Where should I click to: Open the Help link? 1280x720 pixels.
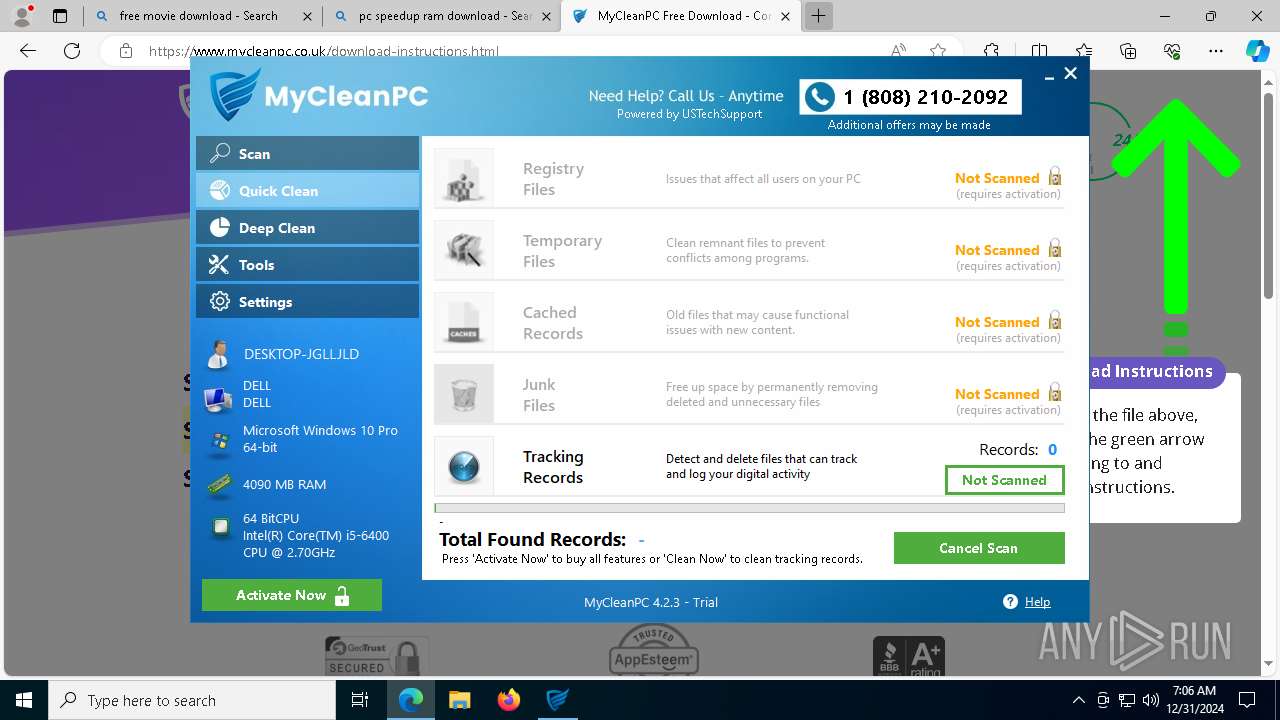pos(1038,602)
